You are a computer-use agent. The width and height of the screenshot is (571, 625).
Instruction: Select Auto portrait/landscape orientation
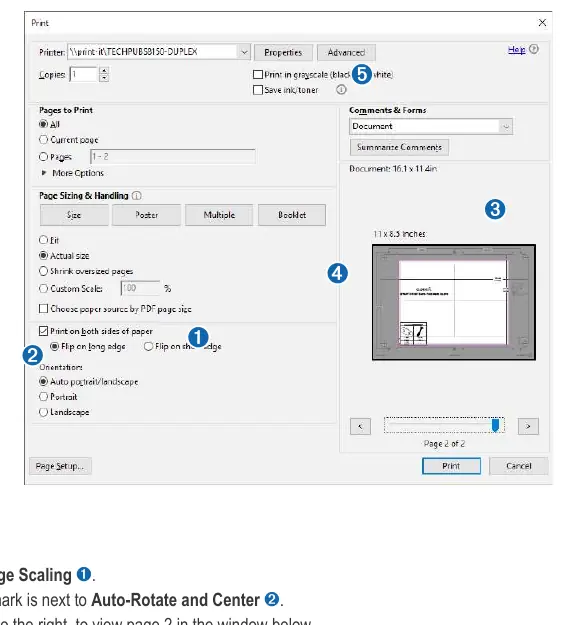coord(43,381)
